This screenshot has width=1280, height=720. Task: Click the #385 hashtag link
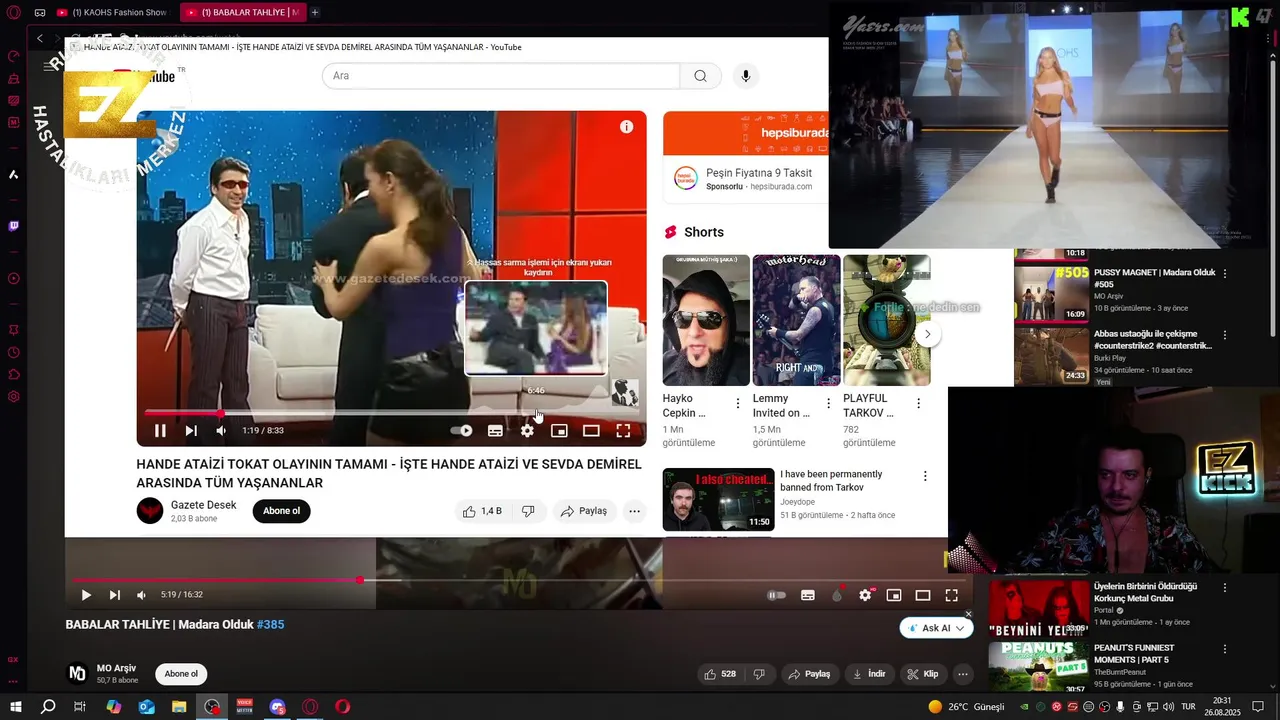click(x=271, y=625)
